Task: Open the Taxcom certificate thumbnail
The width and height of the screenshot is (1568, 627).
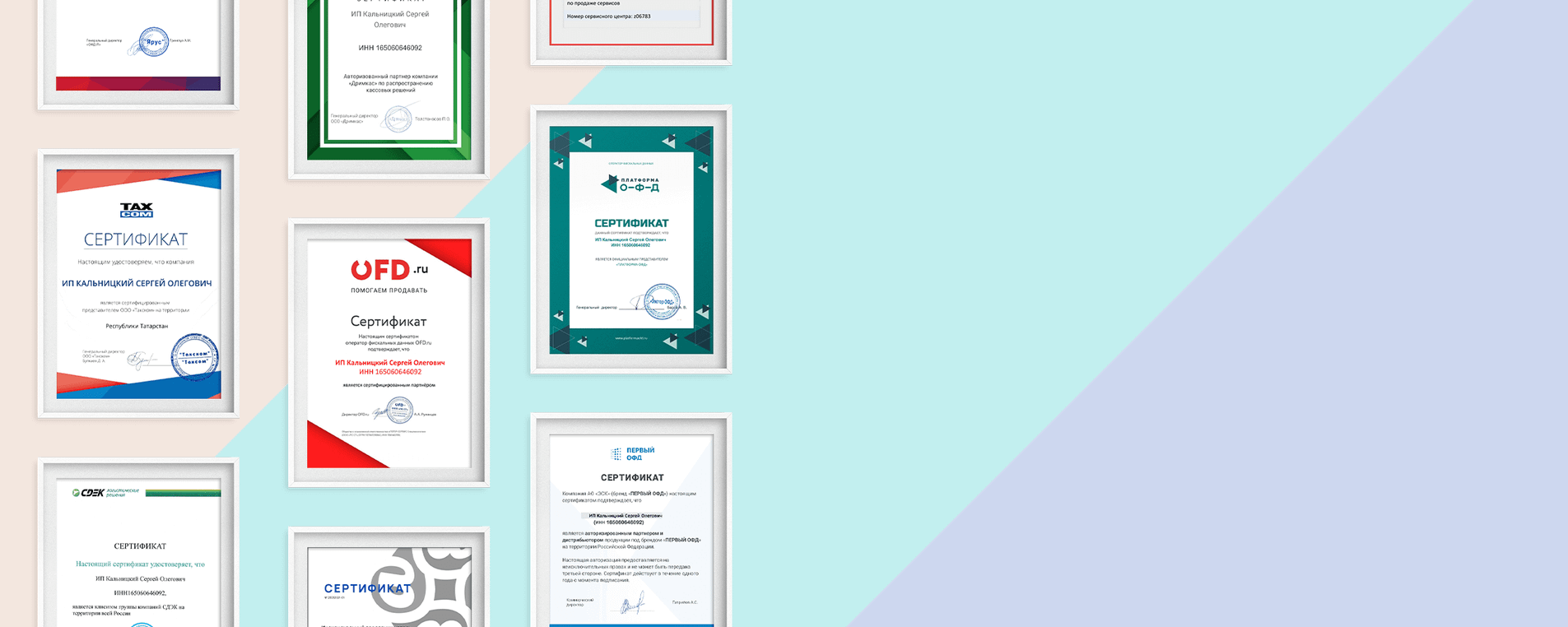Action: click(x=138, y=284)
